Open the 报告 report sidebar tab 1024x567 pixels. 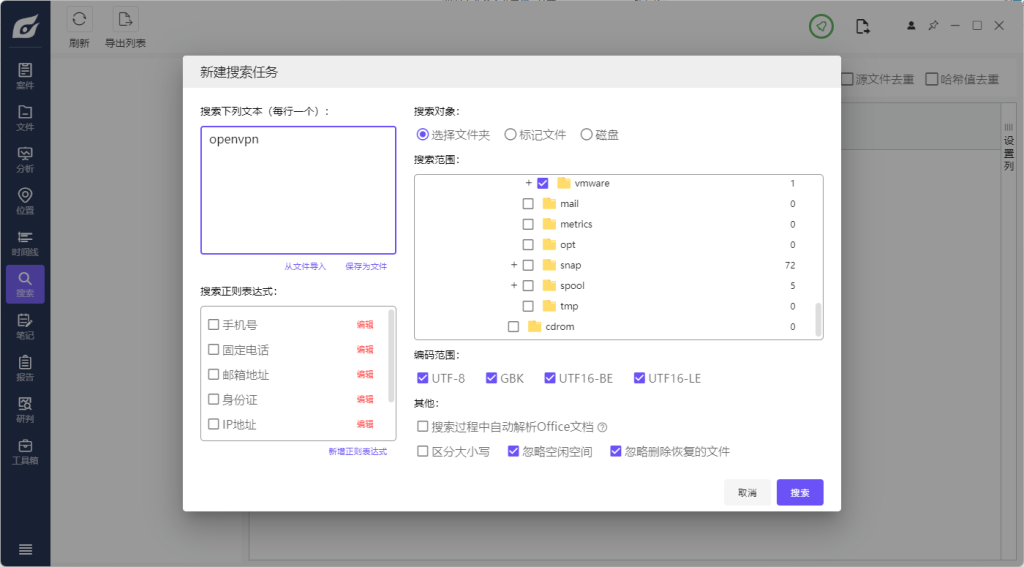pyautogui.click(x=25, y=367)
